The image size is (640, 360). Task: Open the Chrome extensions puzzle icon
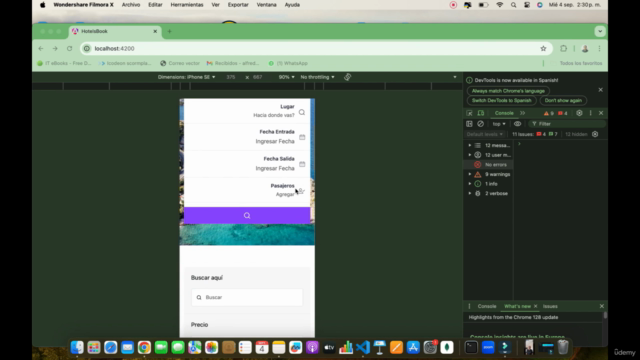563,49
